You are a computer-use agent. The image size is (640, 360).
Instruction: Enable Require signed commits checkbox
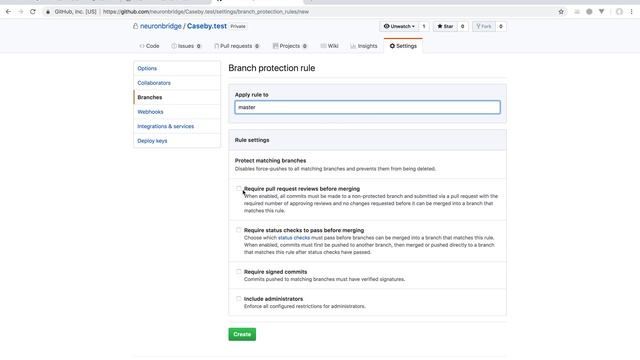(239, 272)
